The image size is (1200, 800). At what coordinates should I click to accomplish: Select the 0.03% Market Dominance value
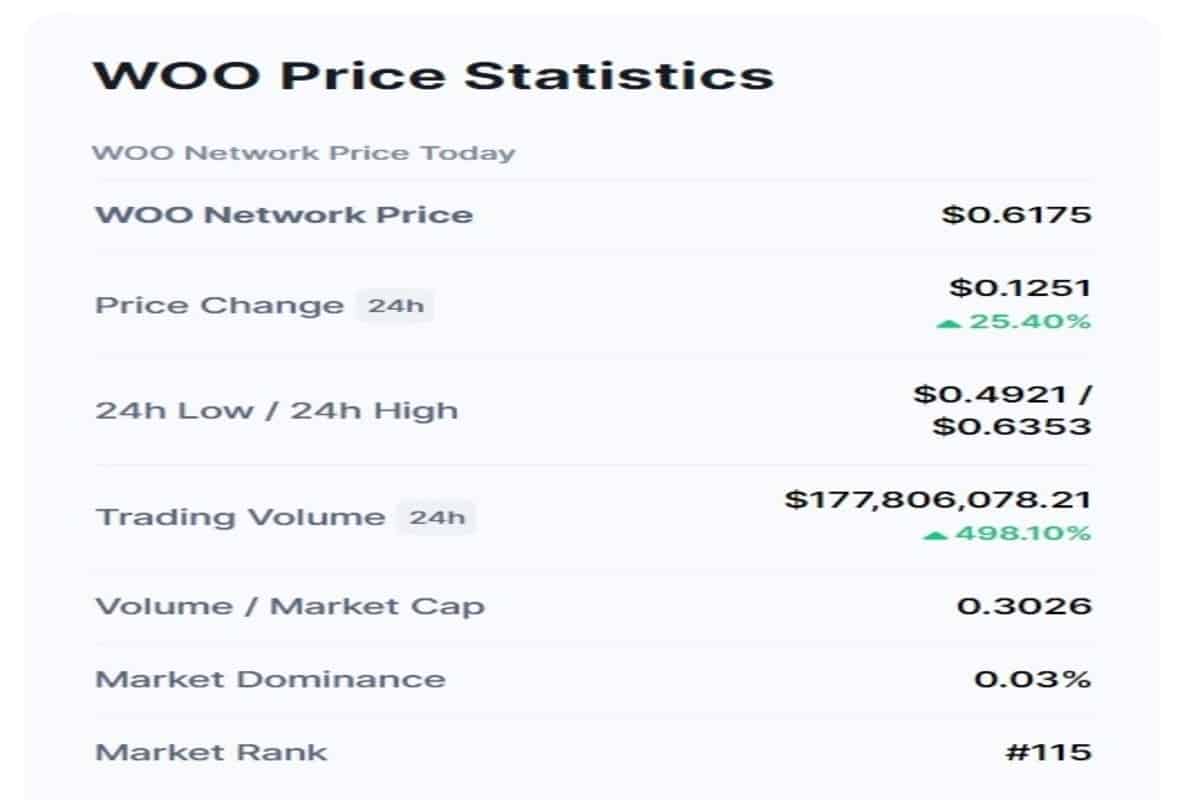point(1033,679)
